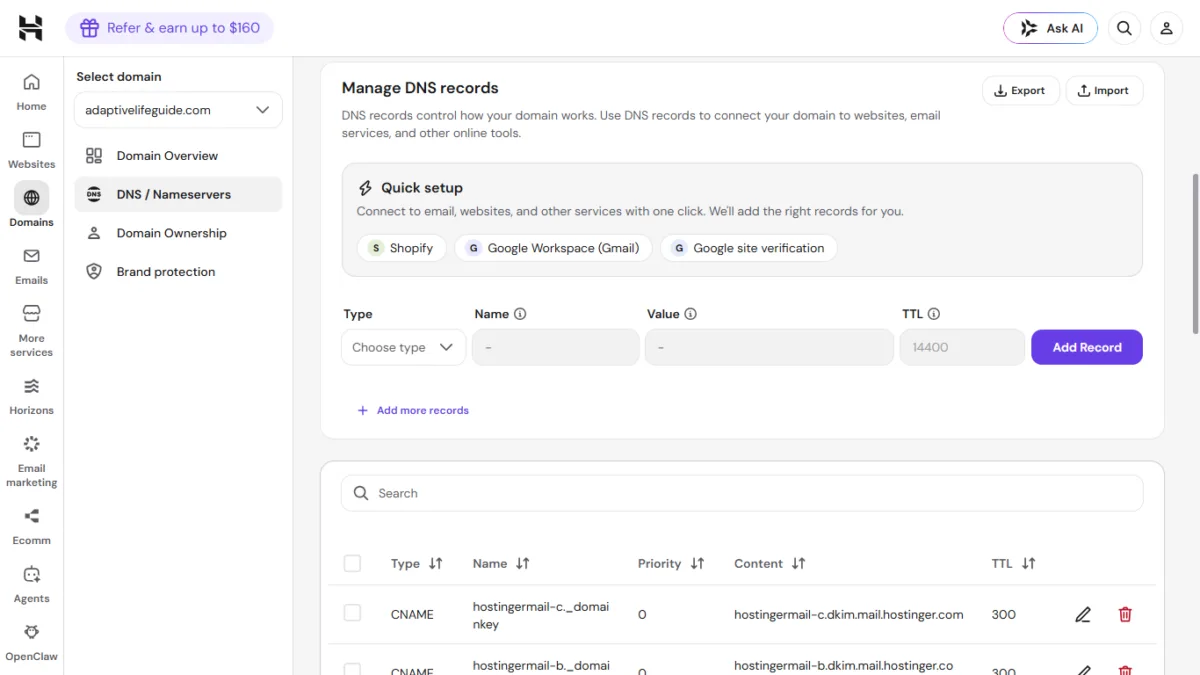
Task: Open the Ecomm sidebar icon
Action: coord(31,516)
